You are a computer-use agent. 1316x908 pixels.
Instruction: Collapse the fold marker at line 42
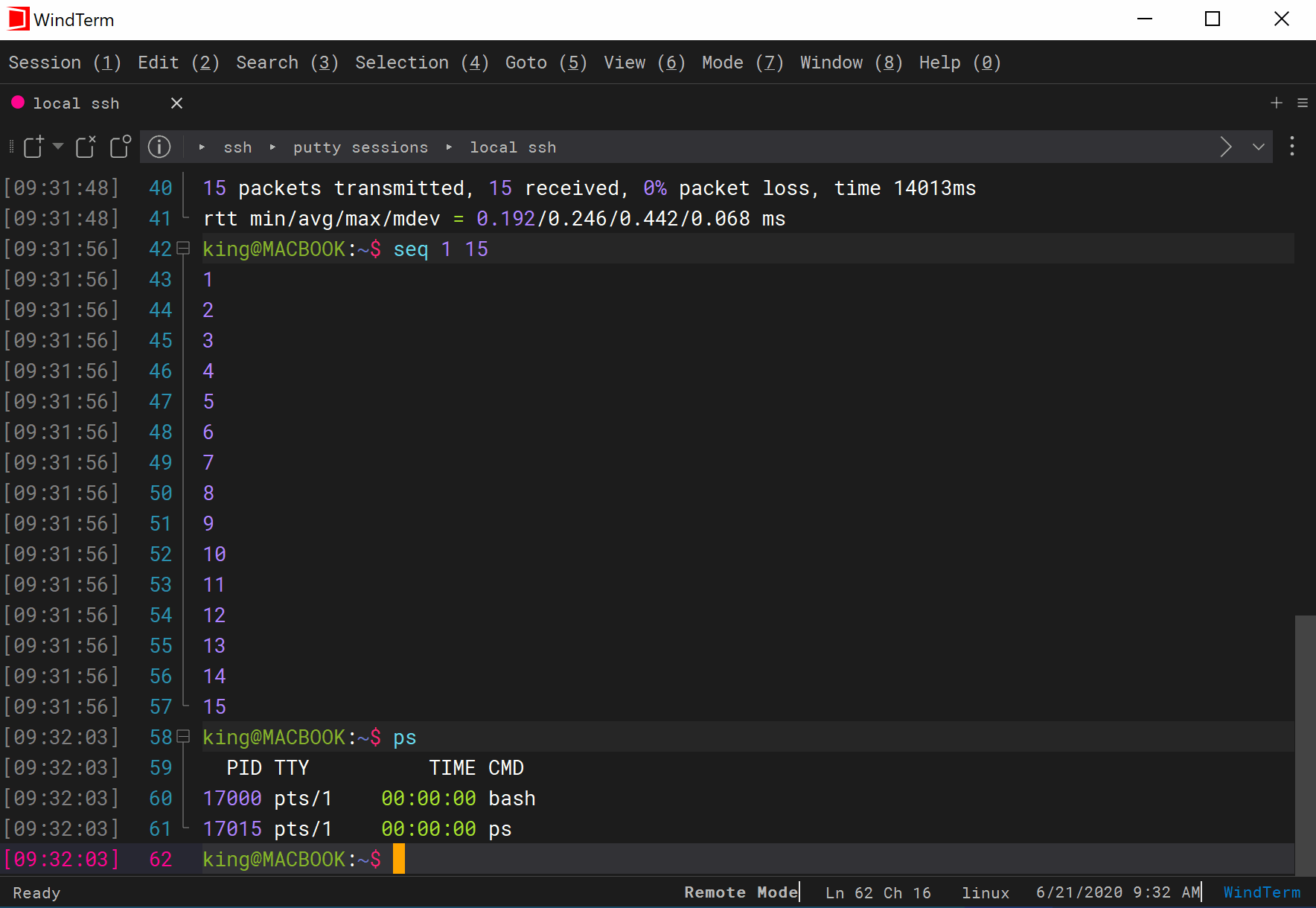pyautogui.click(x=182, y=249)
